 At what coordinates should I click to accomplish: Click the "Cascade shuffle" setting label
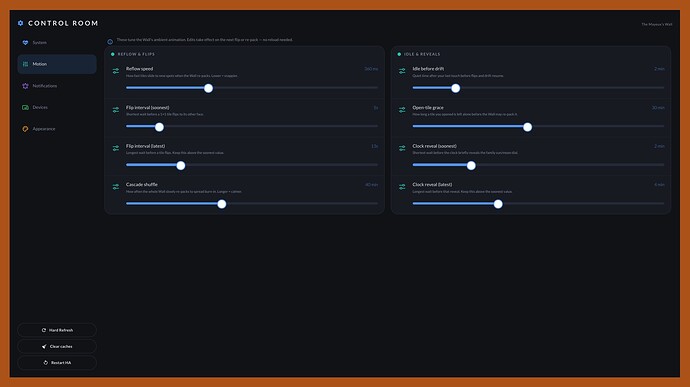pos(142,184)
